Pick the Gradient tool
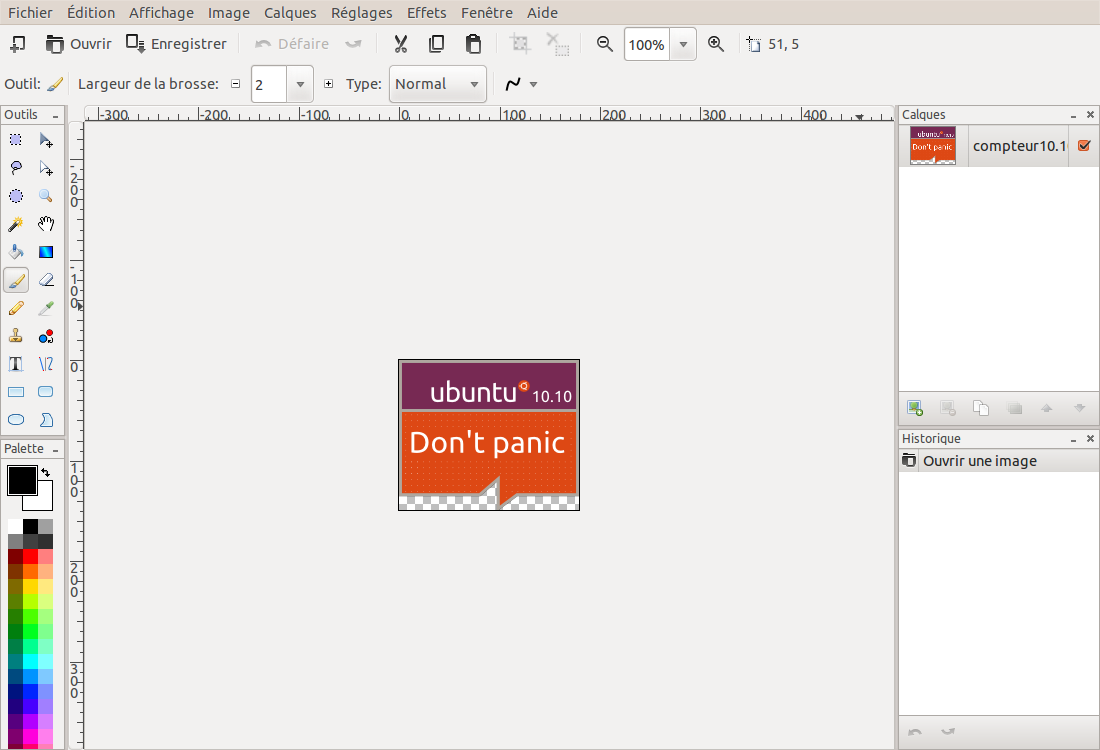The width and height of the screenshot is (1100, 750). (45, 251)
